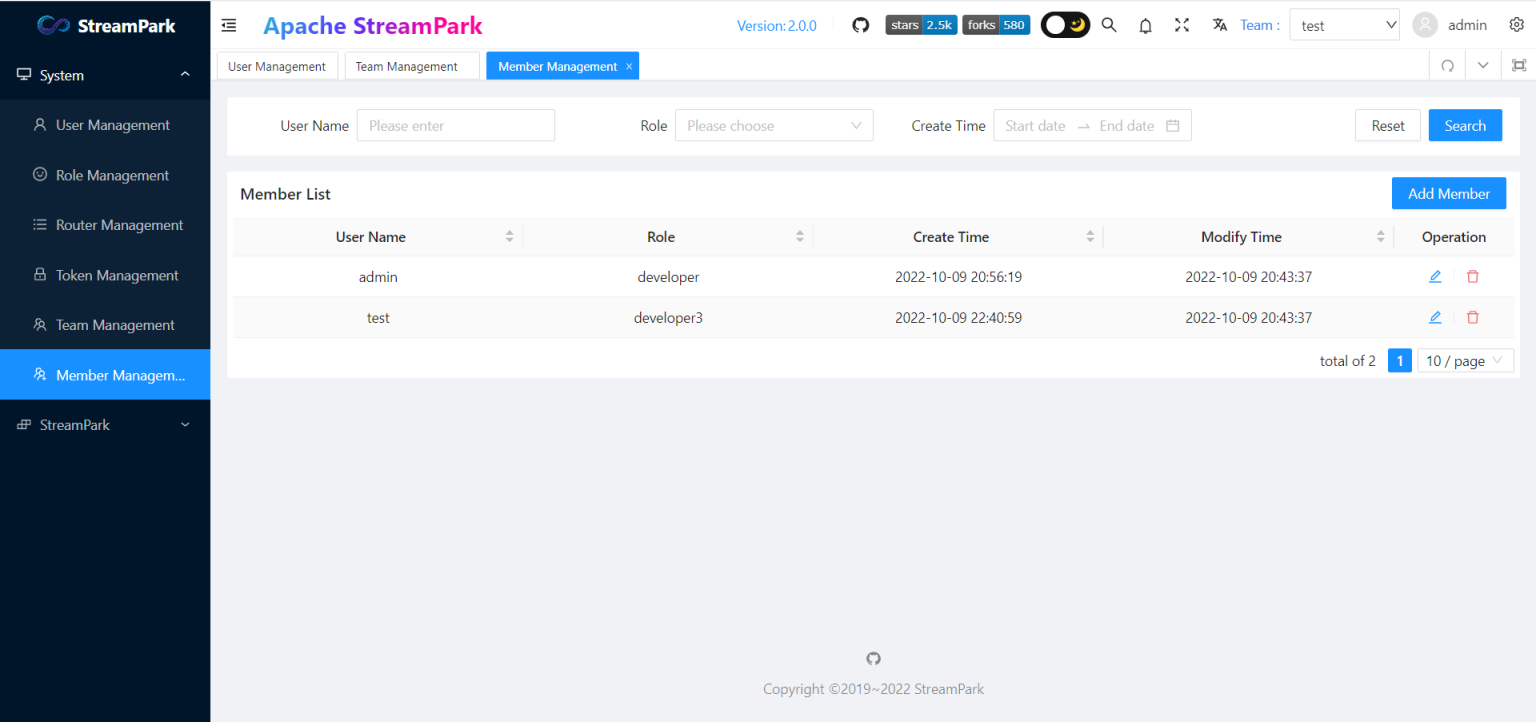This screenshot has width=1536, height=722.
Task: Click the Version:2.0.0 label
Action: click(777, 26)
